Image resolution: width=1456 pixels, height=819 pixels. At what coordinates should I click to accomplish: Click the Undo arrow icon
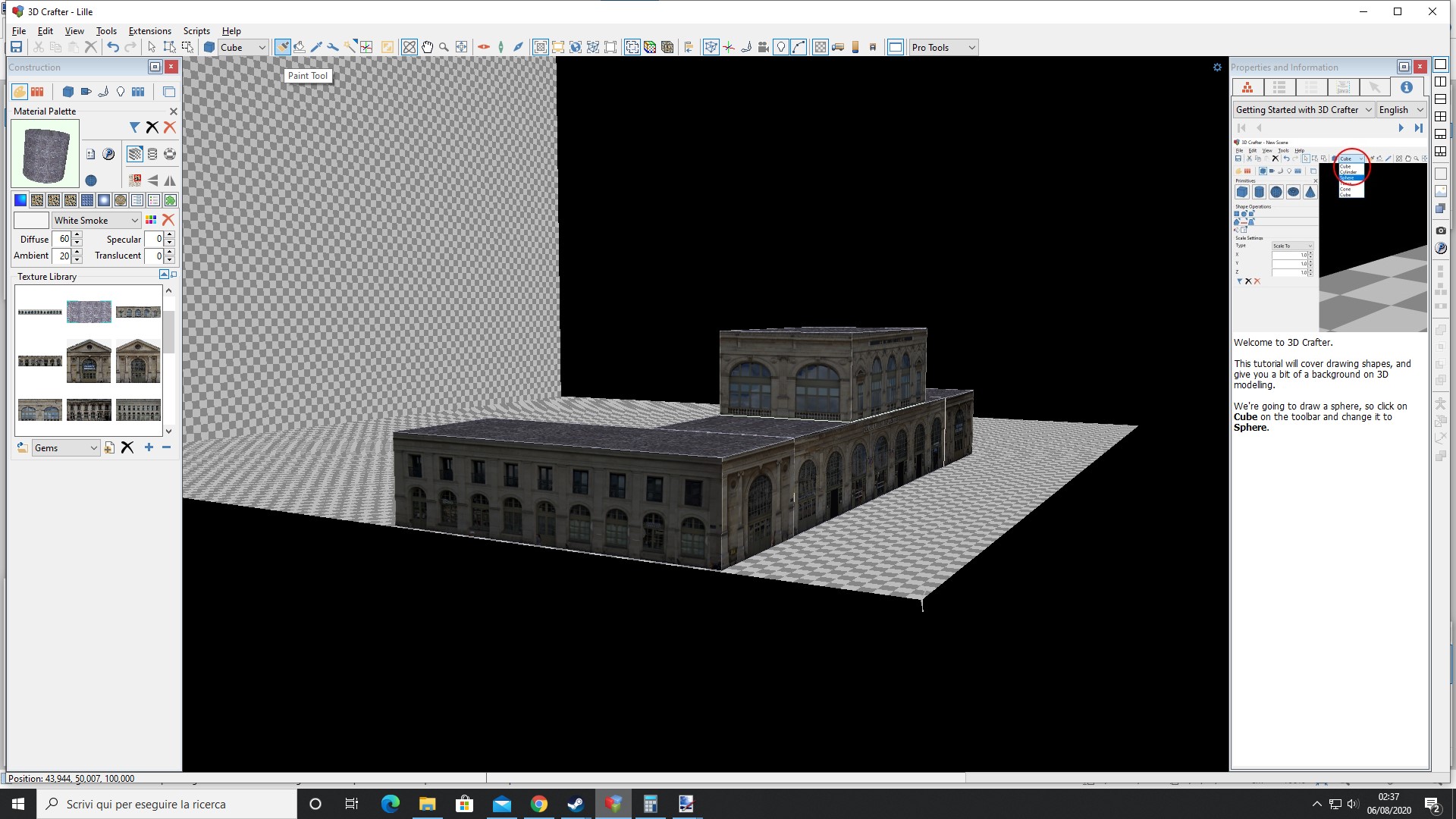point(113,47)
